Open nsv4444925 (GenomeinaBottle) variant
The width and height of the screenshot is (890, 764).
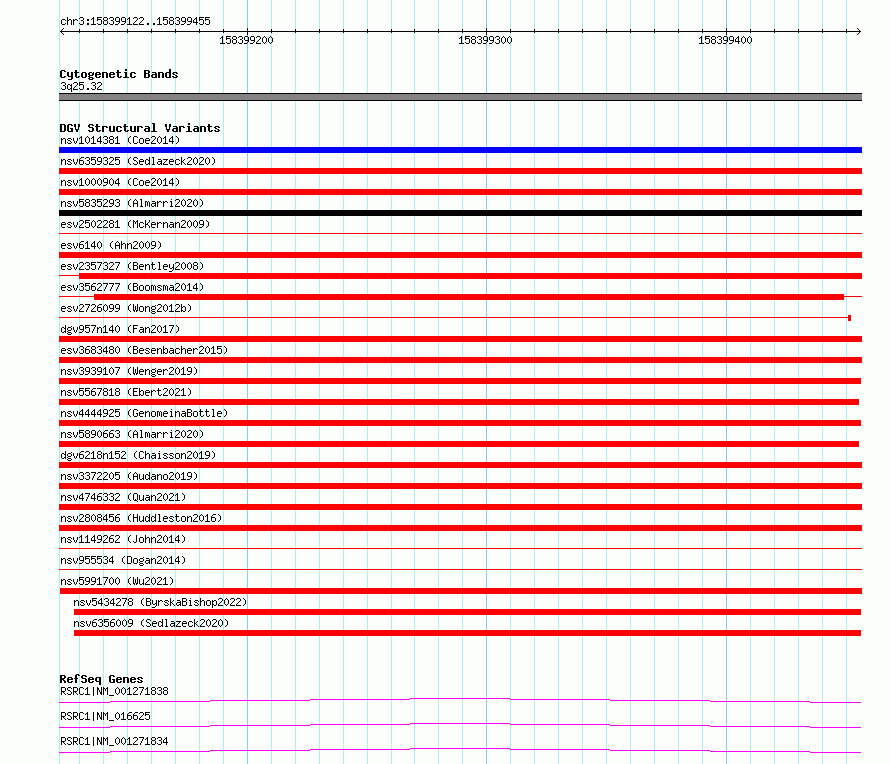[x=144, y=413]
